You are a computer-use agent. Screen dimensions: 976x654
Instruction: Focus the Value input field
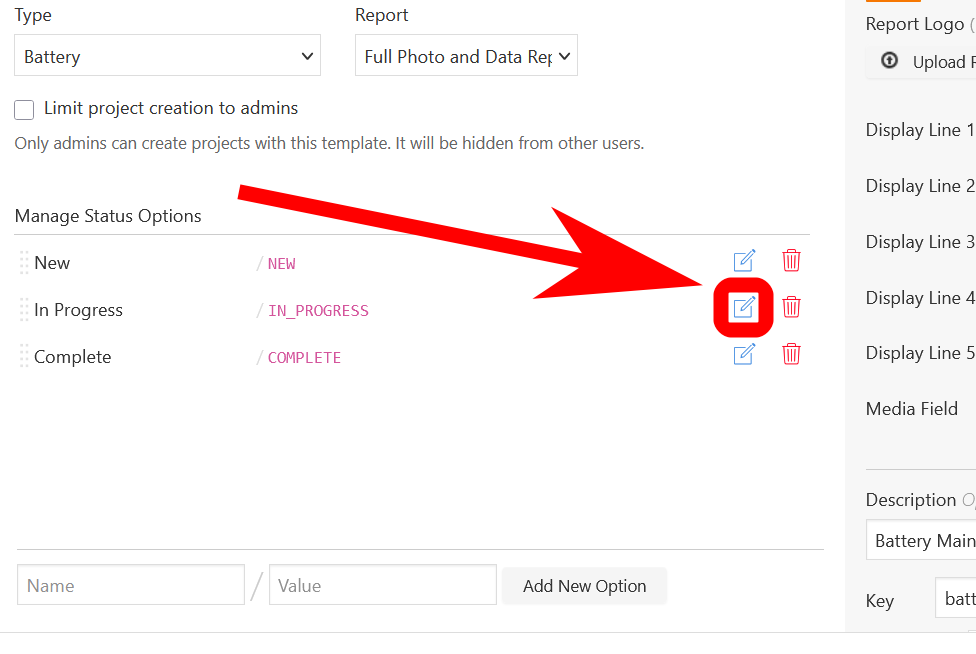(x=383, y=585)
